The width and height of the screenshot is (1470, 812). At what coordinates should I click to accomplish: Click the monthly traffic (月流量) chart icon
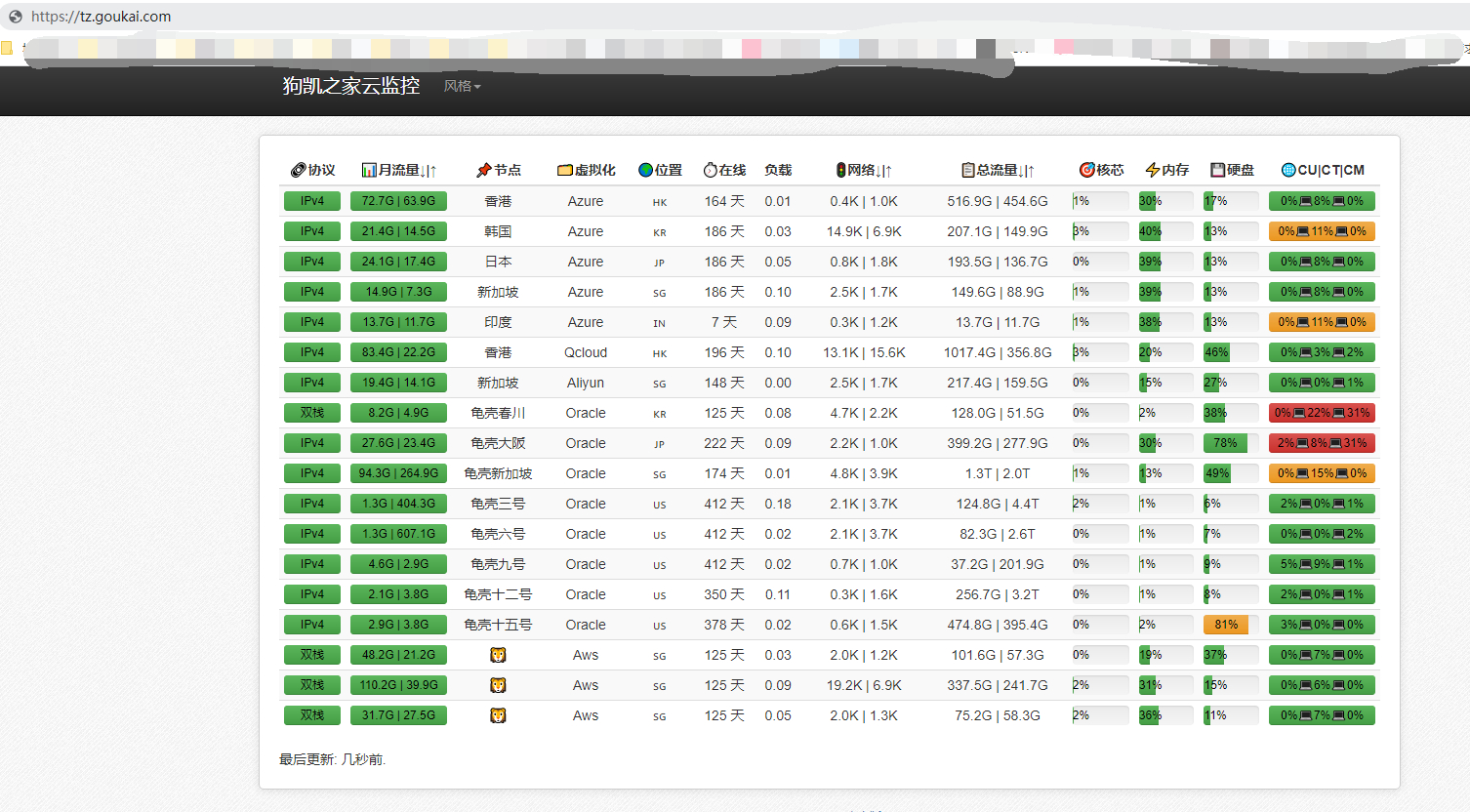(x=369, y=170)
